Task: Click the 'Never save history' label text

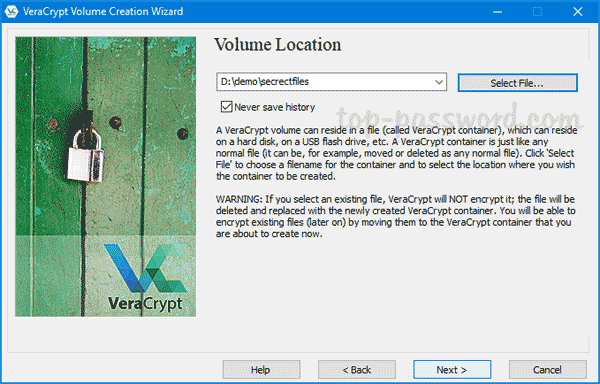Action: pyautogui.click(x=274, y=107)
